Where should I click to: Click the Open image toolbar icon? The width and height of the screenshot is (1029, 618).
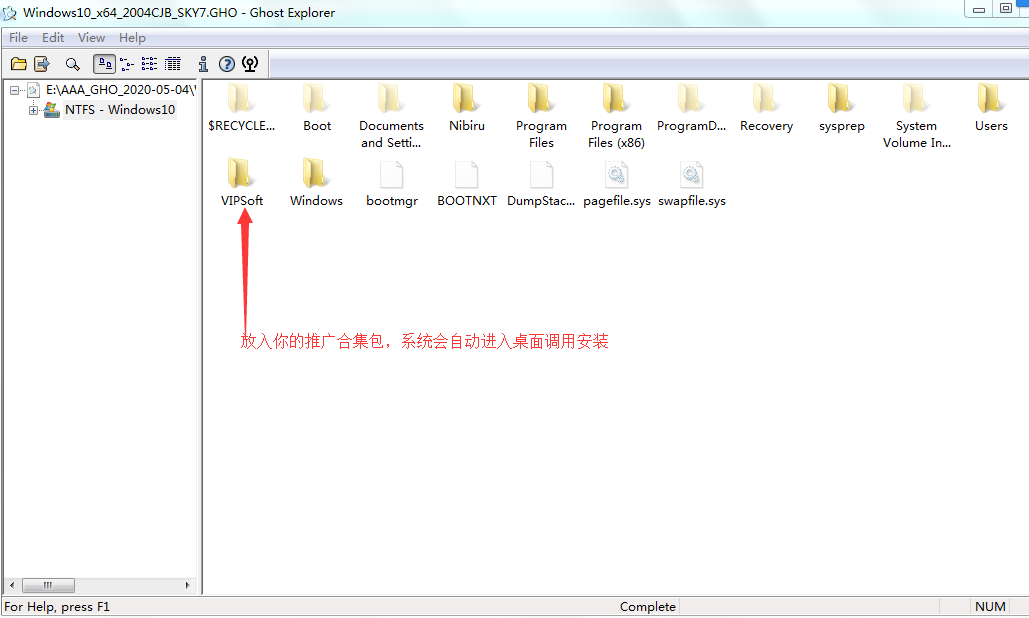(18, 64)
